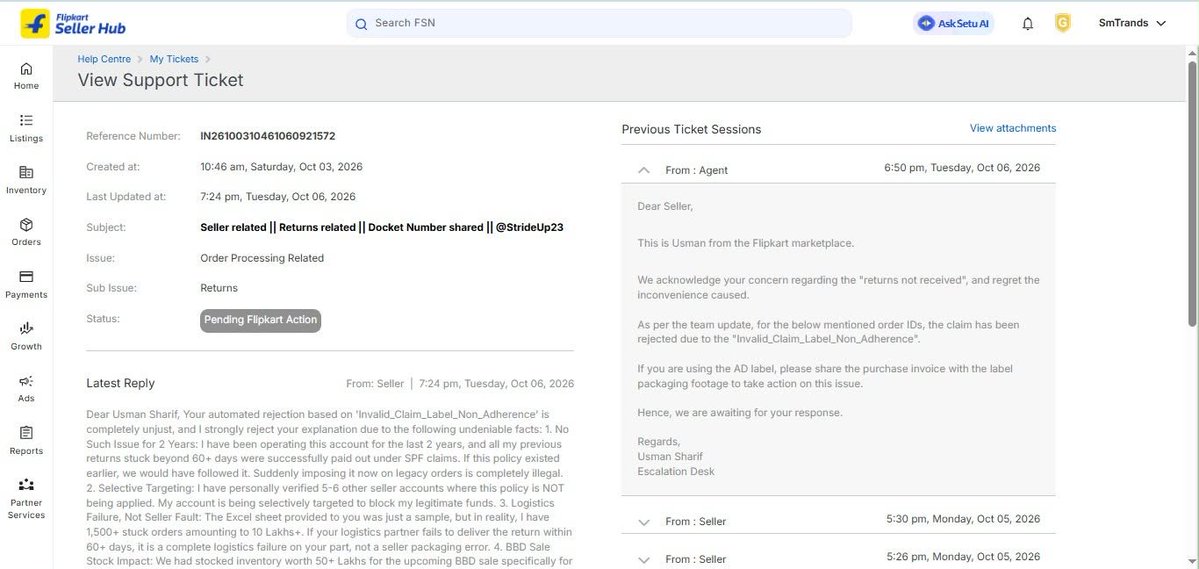Click the Latest Reply heading

pos(120,383)
